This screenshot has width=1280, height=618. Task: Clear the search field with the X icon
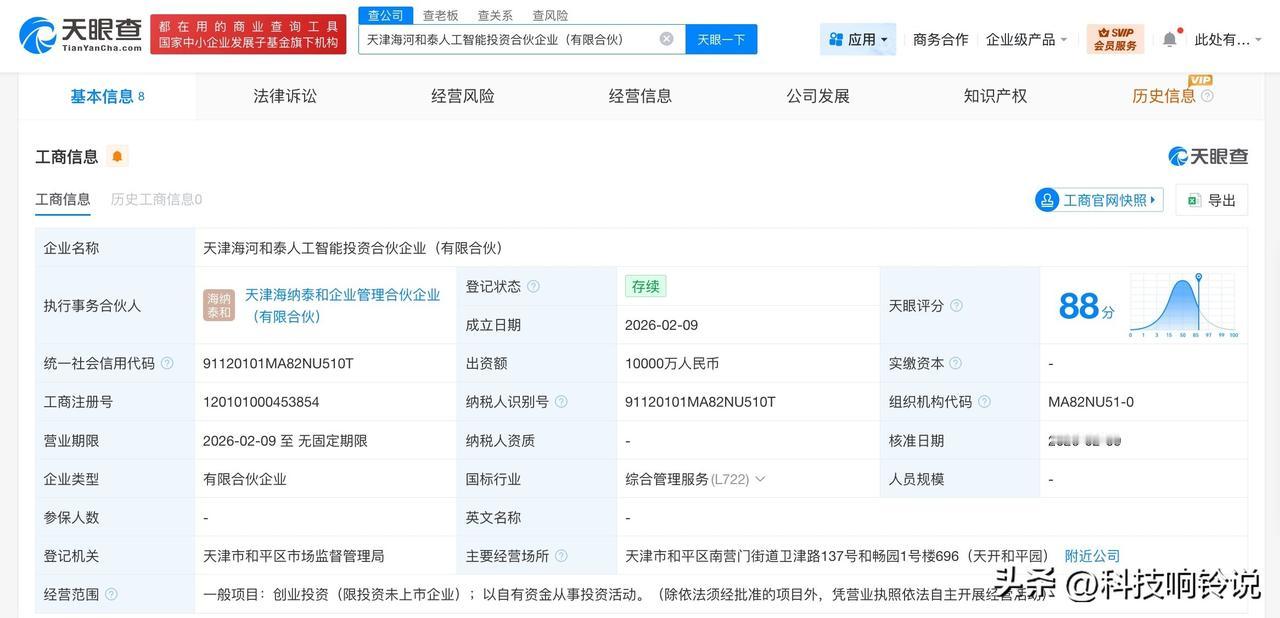[x=666, y=39]
